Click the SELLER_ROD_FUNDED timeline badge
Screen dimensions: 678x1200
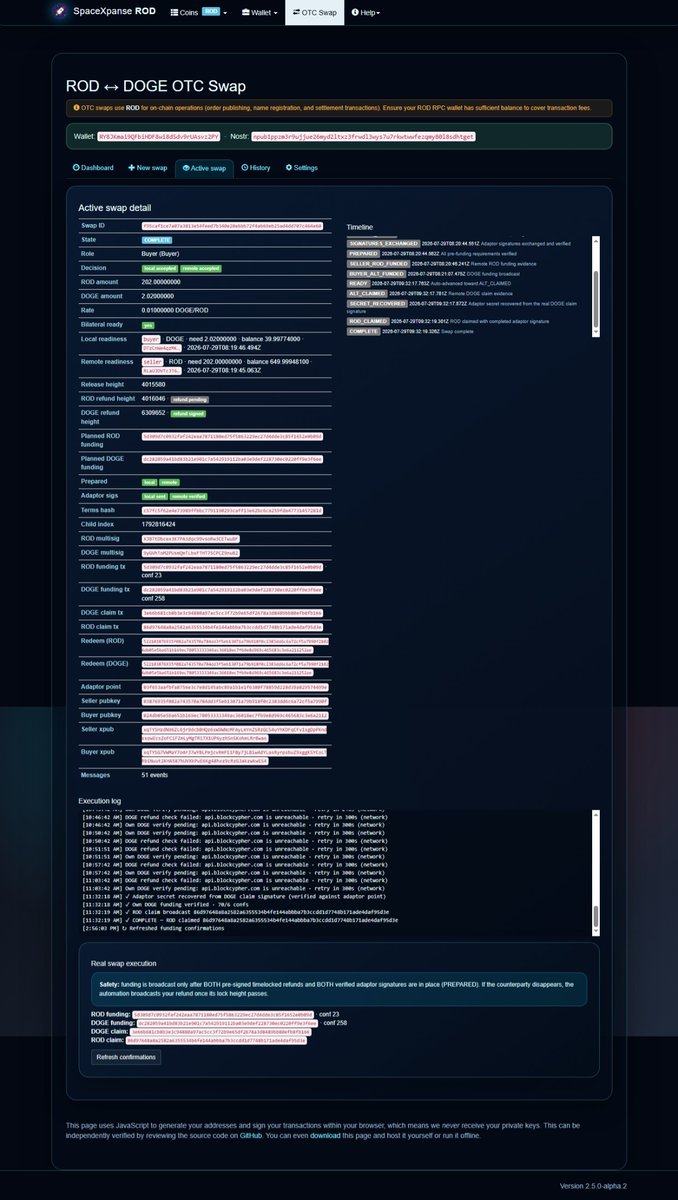click(380, 262)
